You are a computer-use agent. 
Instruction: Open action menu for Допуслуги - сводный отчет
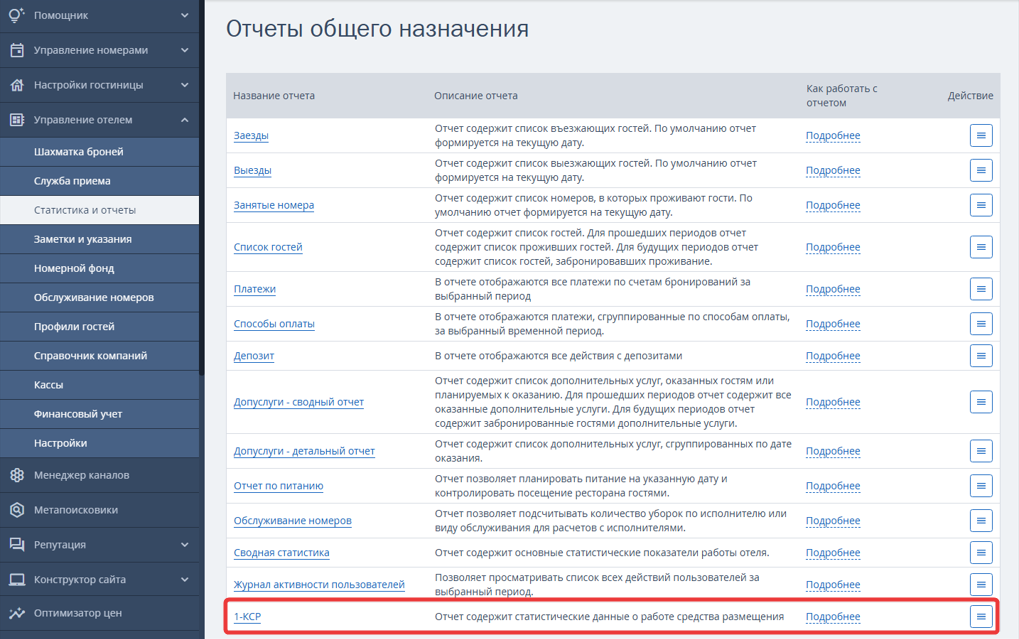click(x=981, y=402)
